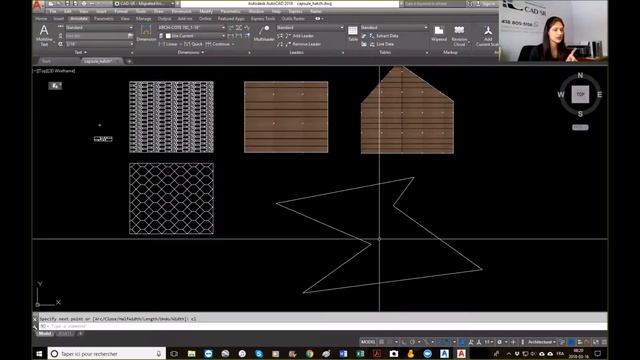Click the Linear dimension button
Screen dimensions: 640x360
(168, 44)
